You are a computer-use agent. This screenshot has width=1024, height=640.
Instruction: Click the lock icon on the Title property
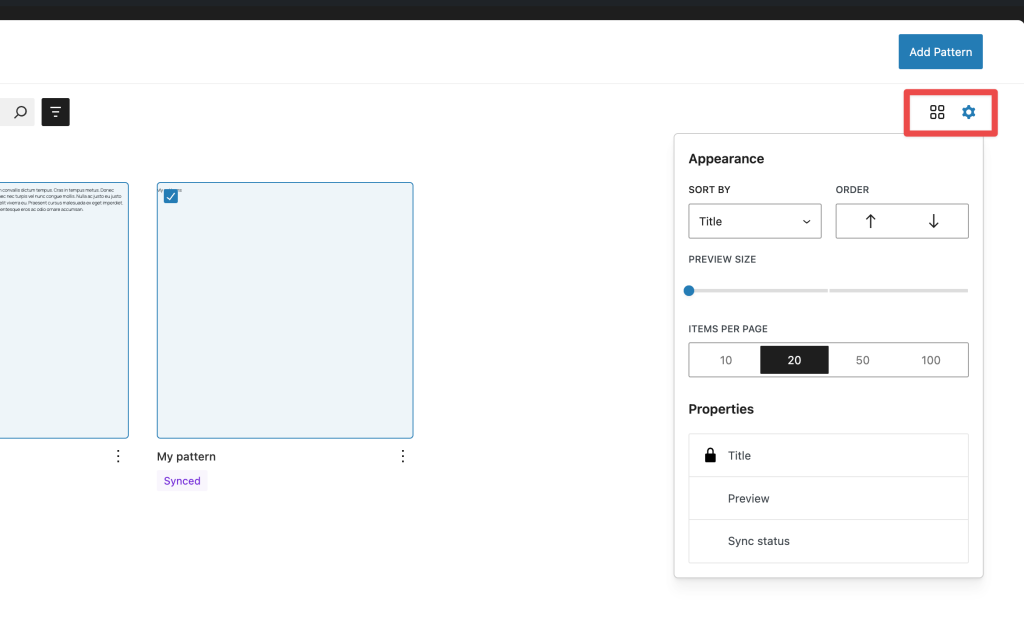click(x=711, y=455)
